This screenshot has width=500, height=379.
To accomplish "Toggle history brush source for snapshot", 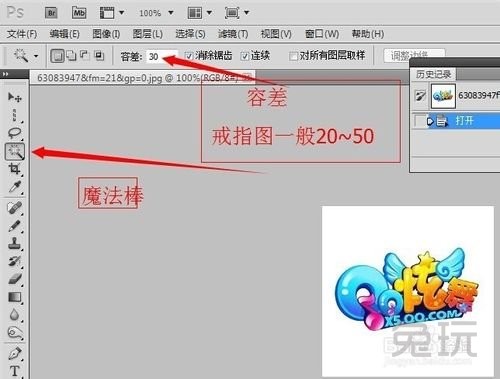I will coord(420,96).
